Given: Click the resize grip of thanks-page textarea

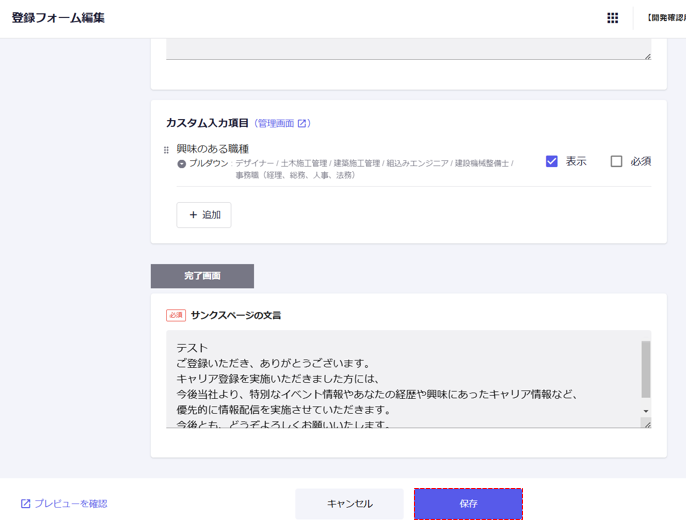Looking at the screenshot, I should coord(647,424).
